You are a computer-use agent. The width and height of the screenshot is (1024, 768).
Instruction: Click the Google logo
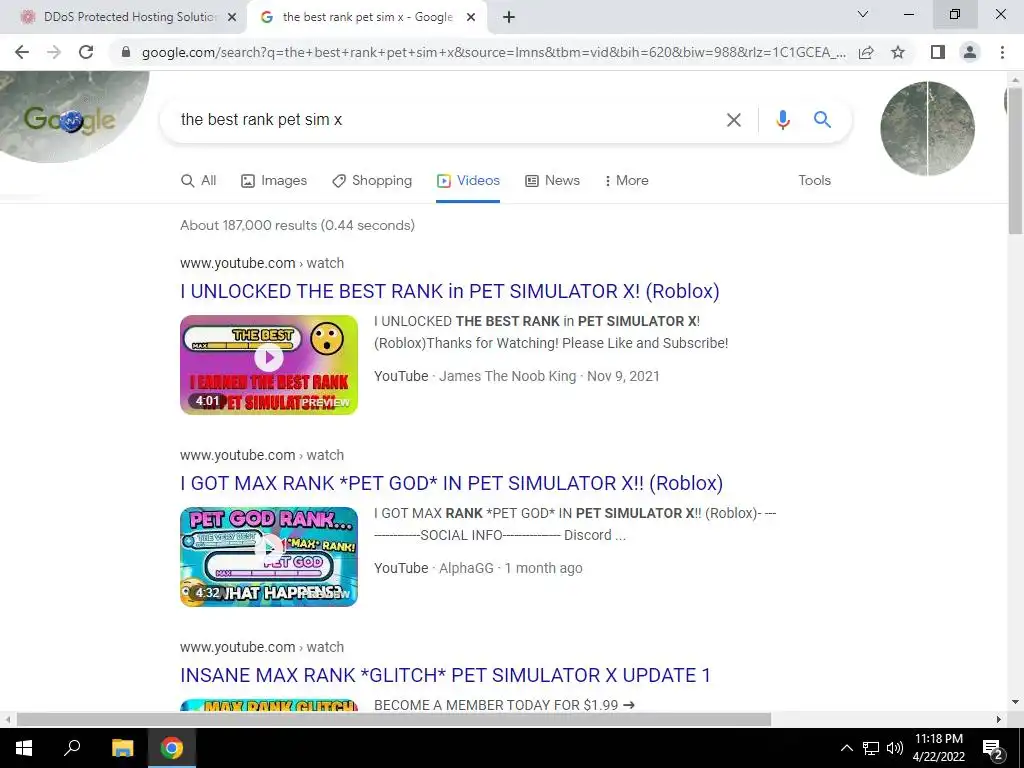pyautogui.click(x=69, y=119)
